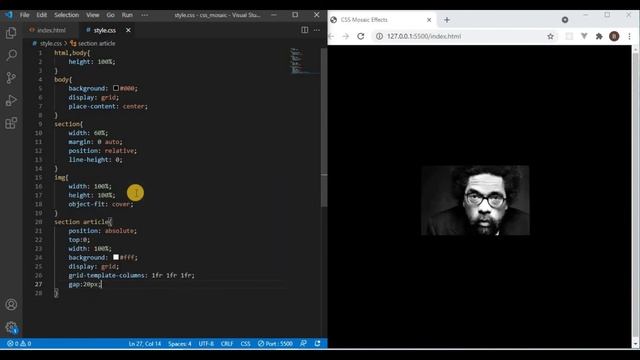Viewport: 640px width, 360px height.
Task: Open the File menu
Action: tap(24, 15)
